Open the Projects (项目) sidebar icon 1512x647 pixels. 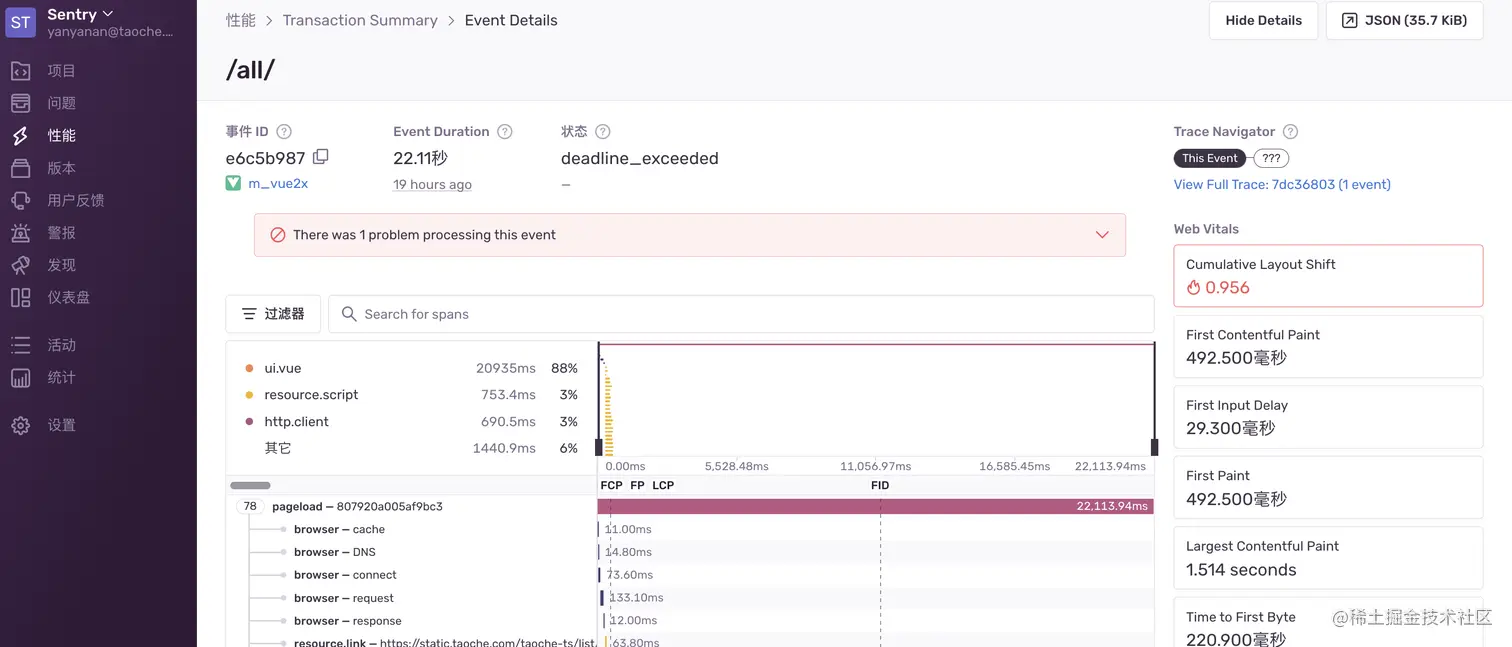click(x=20, y=71)
